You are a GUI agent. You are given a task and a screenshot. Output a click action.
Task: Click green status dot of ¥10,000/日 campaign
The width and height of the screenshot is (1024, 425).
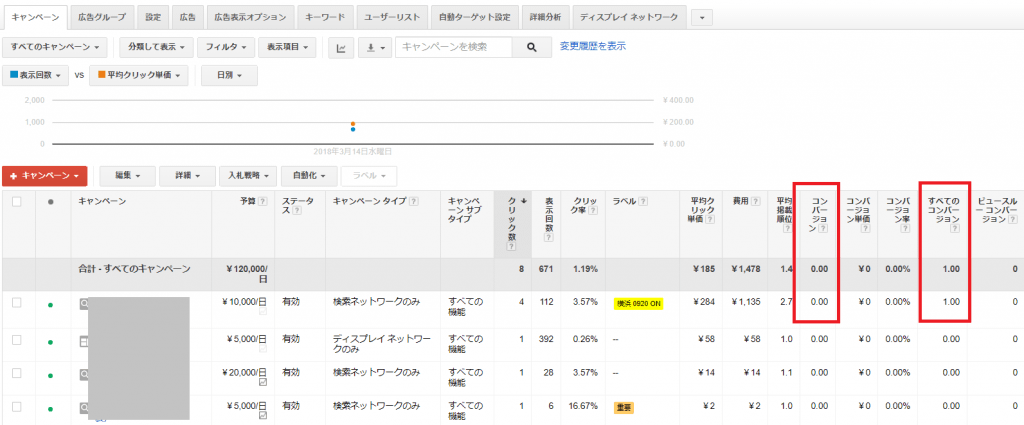(x=50, y=304)
